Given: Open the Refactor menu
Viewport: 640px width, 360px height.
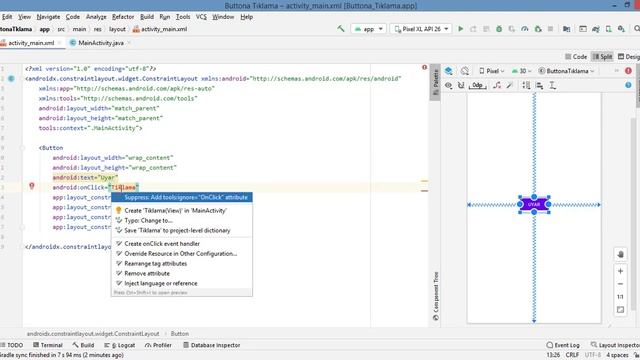Looking at the screenshot, I should pyautogui.click(x=123, y=17).
